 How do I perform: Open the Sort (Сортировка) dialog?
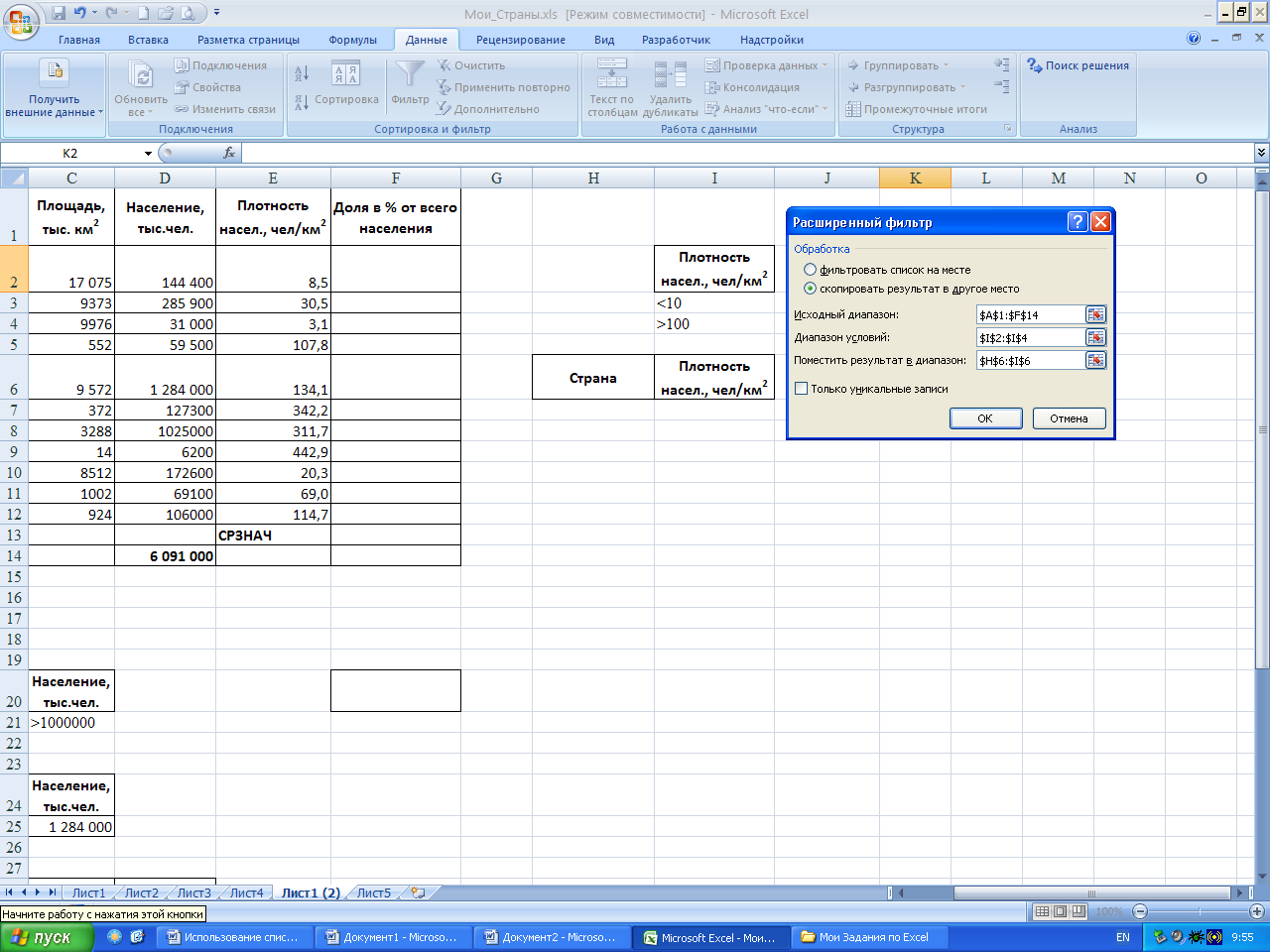(x=346, y=85)
